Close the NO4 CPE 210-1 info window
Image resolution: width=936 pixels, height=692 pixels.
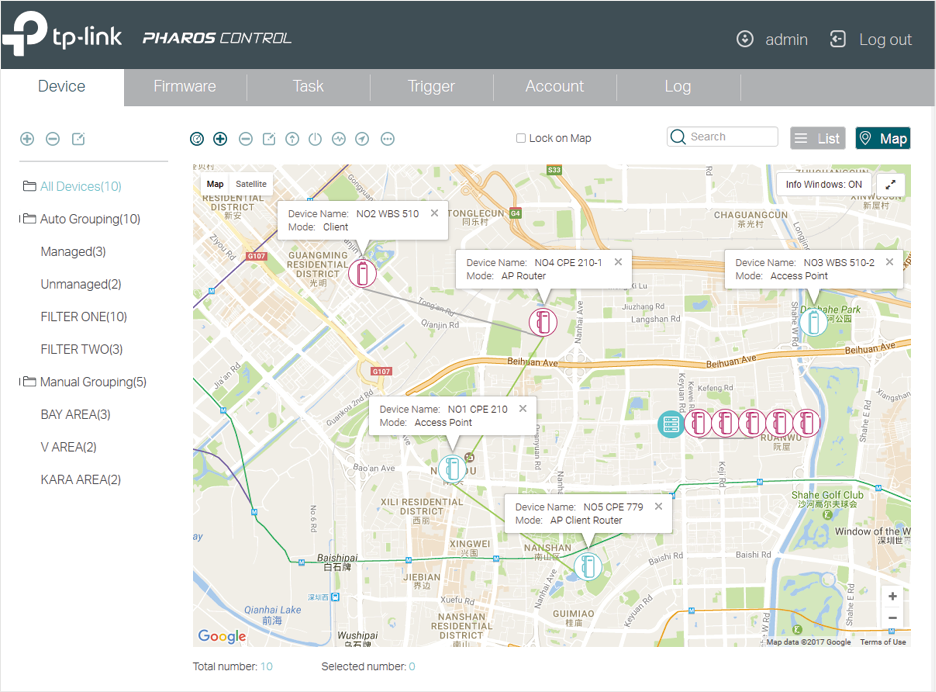click(618, 262)
